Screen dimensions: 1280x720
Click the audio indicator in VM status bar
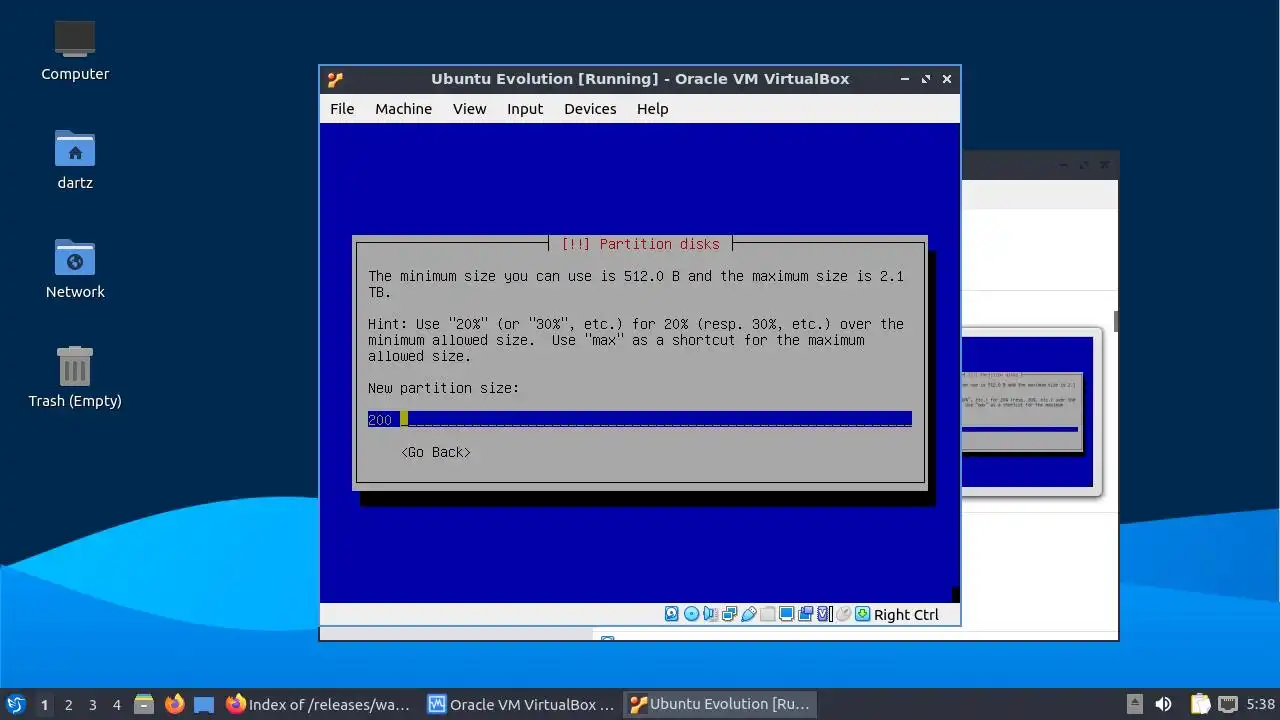coord(710,614)
